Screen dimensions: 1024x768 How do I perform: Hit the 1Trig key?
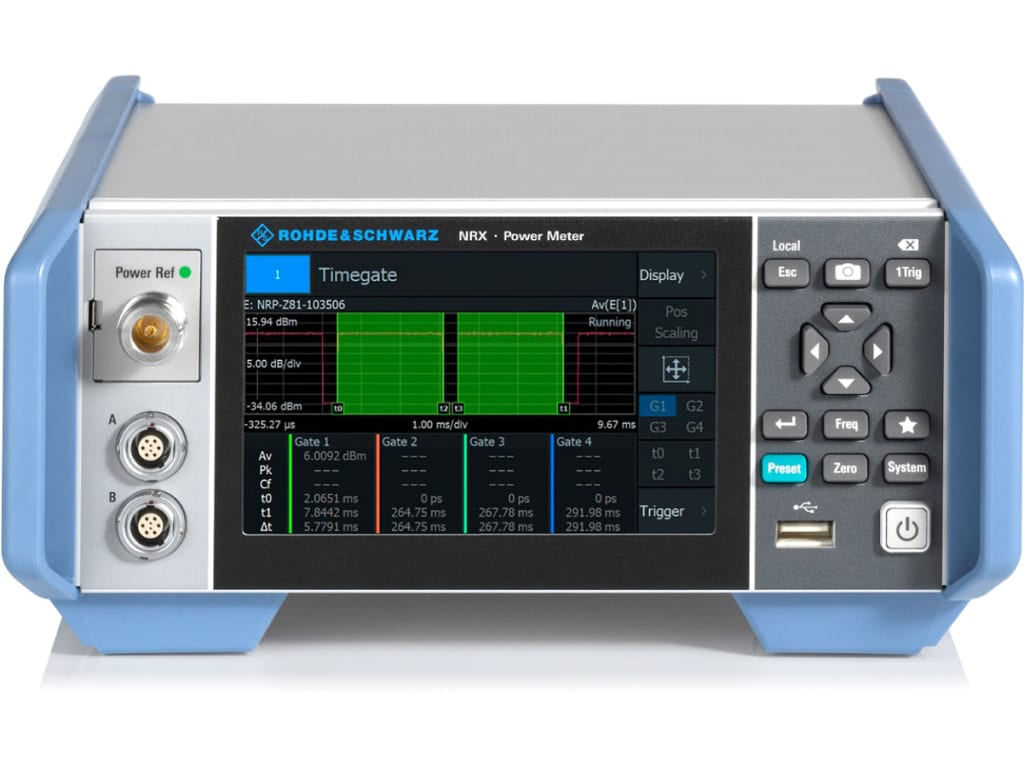(907, 272)
